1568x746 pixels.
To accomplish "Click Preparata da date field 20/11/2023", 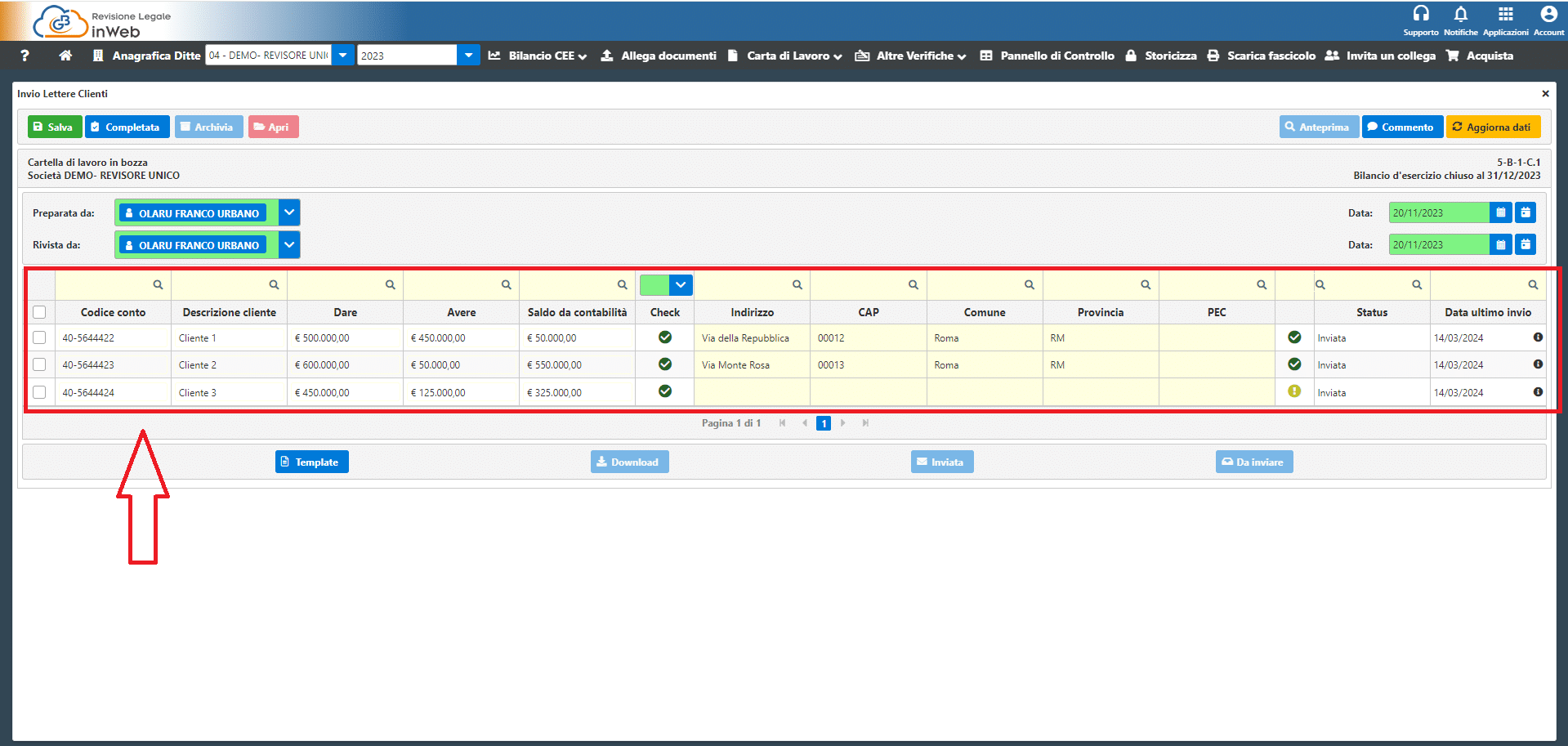I will pyautogui.click(x=1439, y=212).
